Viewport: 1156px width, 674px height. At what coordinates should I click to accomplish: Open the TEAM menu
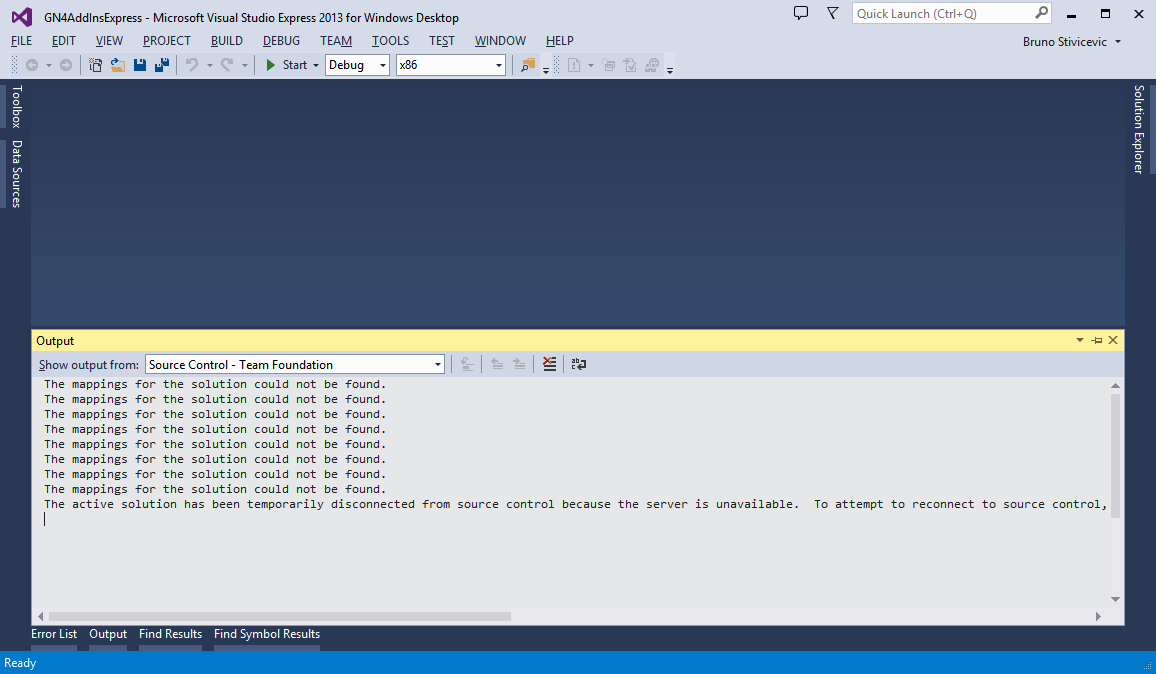[x=336, y=41]
